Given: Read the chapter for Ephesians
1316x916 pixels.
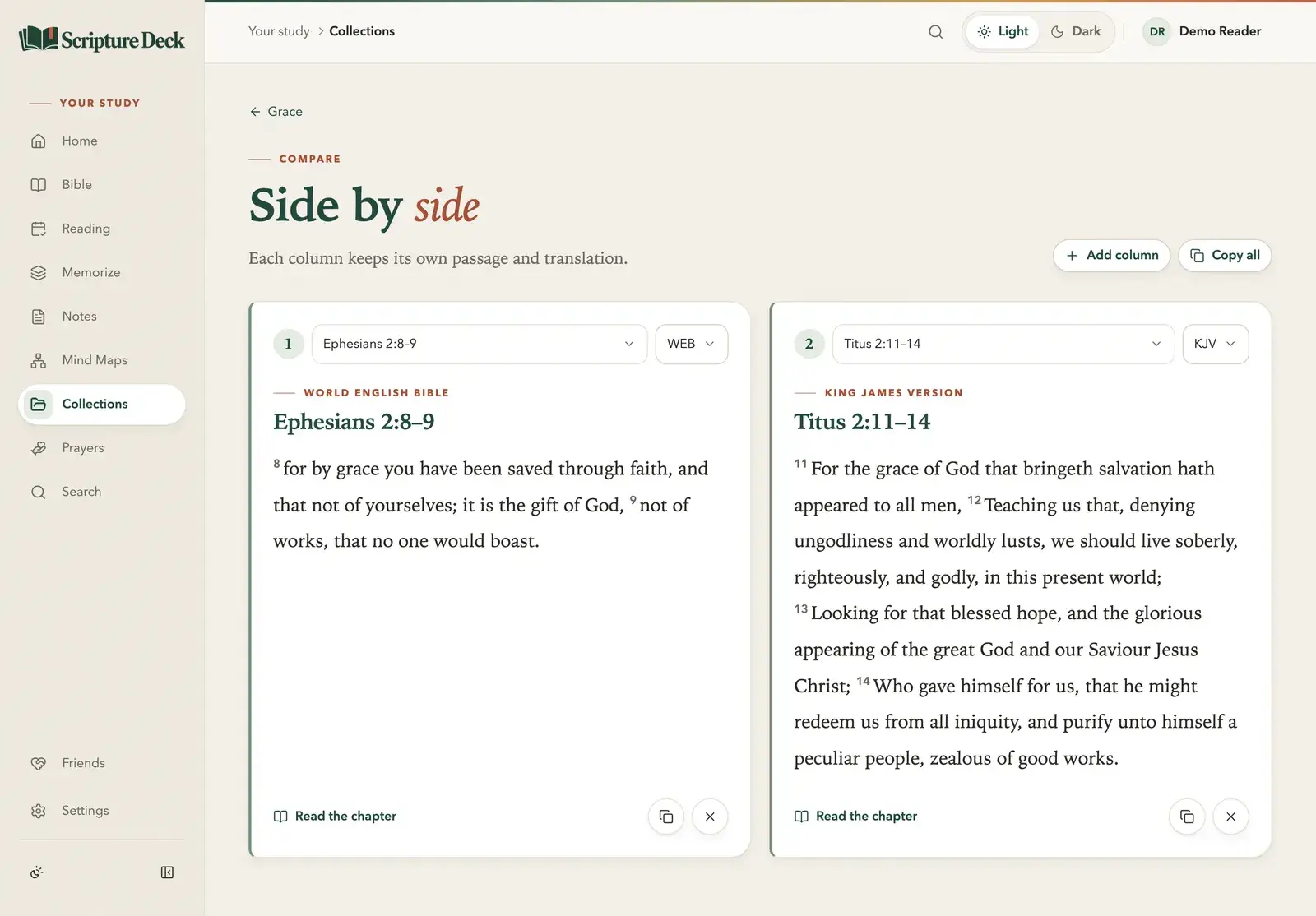Looking at the screenshot, I should tap(335, 817).
